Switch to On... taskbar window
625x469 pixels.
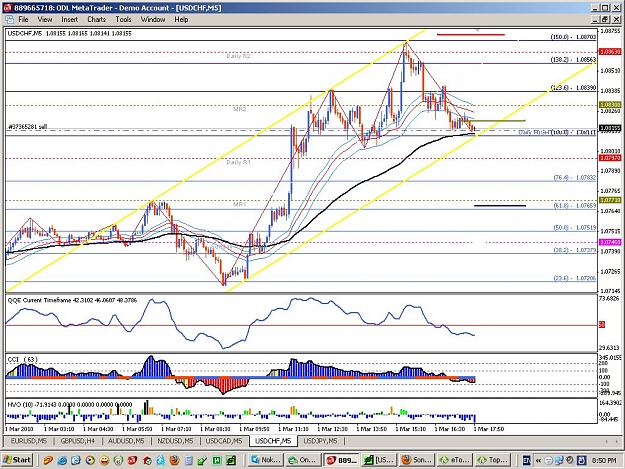pos(303,460)
